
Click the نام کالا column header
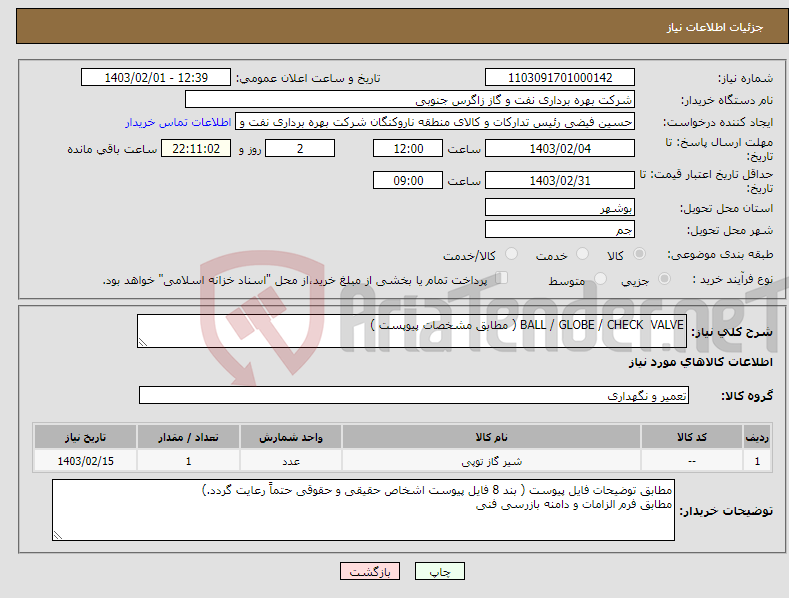tap(491, 437)
